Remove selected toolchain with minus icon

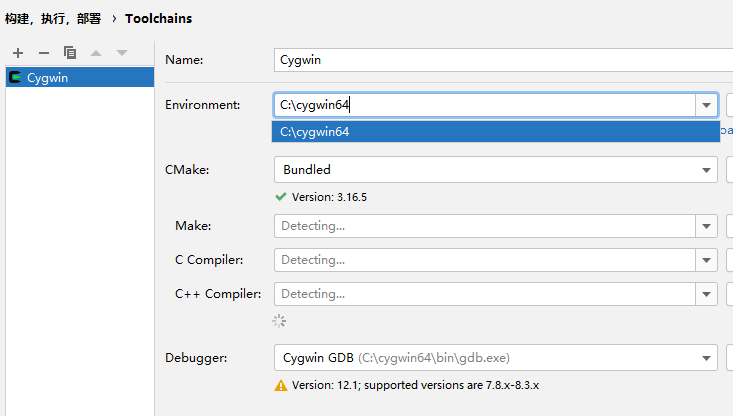pos(44,53)
